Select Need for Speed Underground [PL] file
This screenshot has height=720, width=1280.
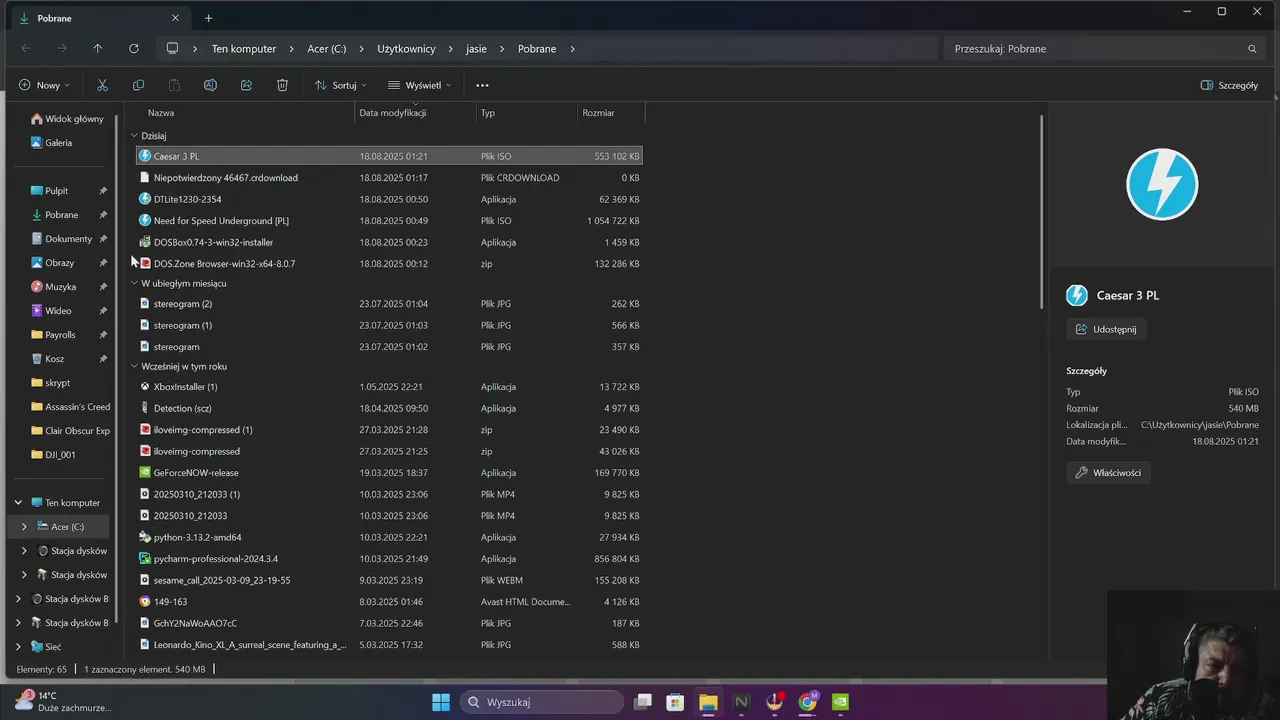(389, 220)
